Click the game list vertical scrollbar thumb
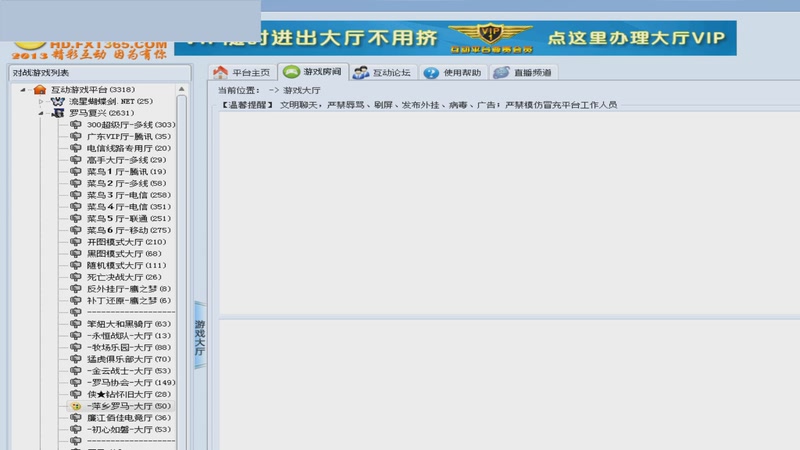The image size is (800, 450). pyautogui.click(x=182, y=270)
